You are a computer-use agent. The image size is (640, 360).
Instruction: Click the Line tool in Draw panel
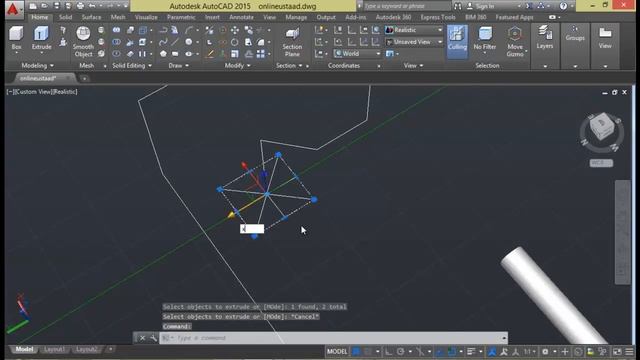(175, 42)
